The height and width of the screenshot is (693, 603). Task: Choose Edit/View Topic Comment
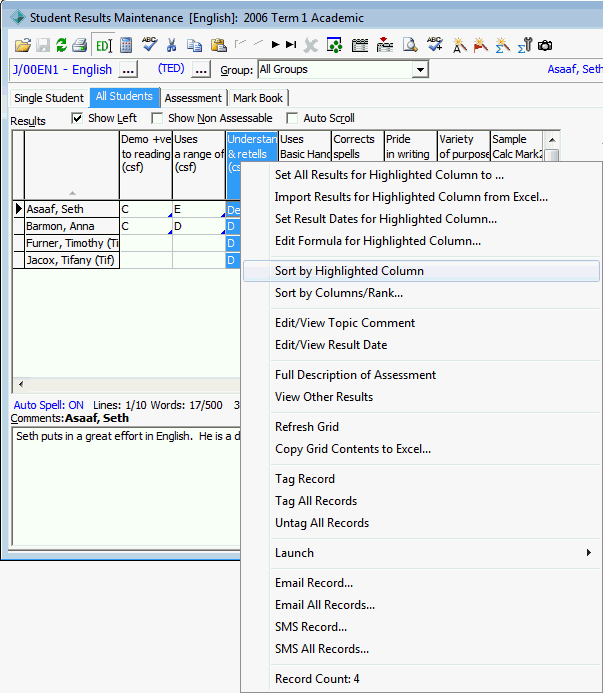point(422,323)
